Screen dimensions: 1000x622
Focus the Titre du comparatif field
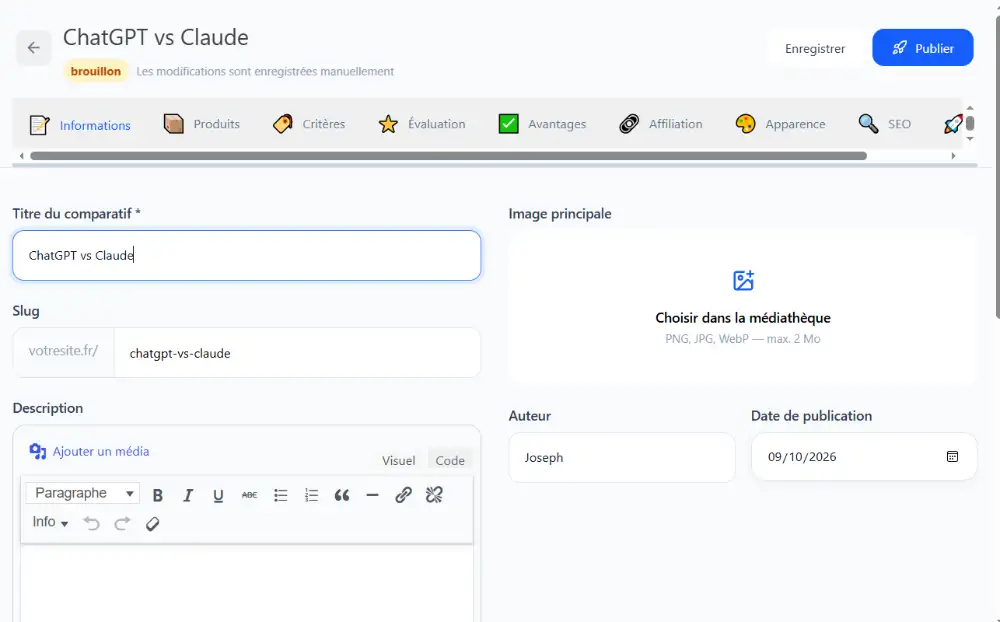pyautogui.click(x=246, y=255)
